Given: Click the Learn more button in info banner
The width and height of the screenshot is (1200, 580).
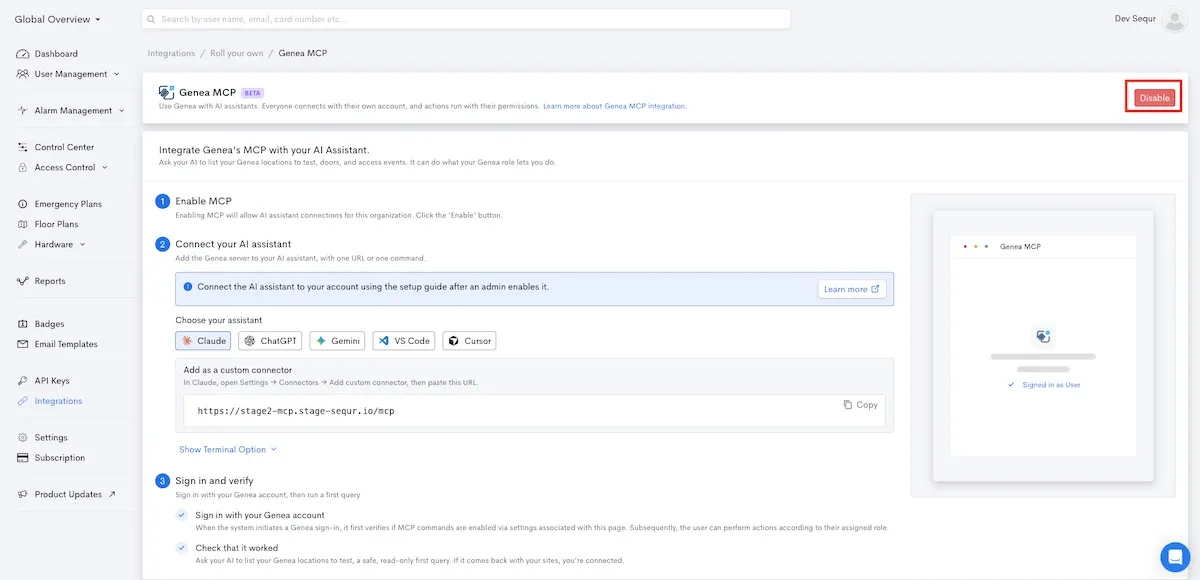Looking at the screenshot, I should coord(852,289).
